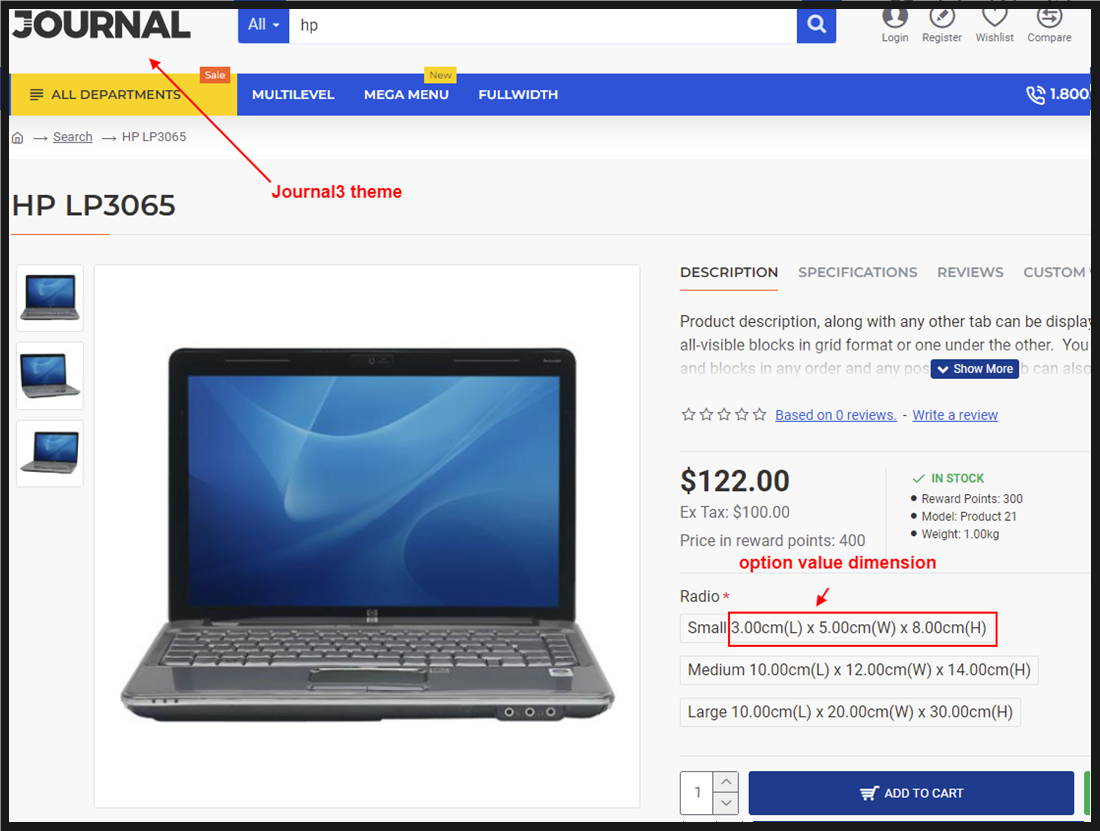Open the Wishlist heart icon

click(x=994, y=16)
